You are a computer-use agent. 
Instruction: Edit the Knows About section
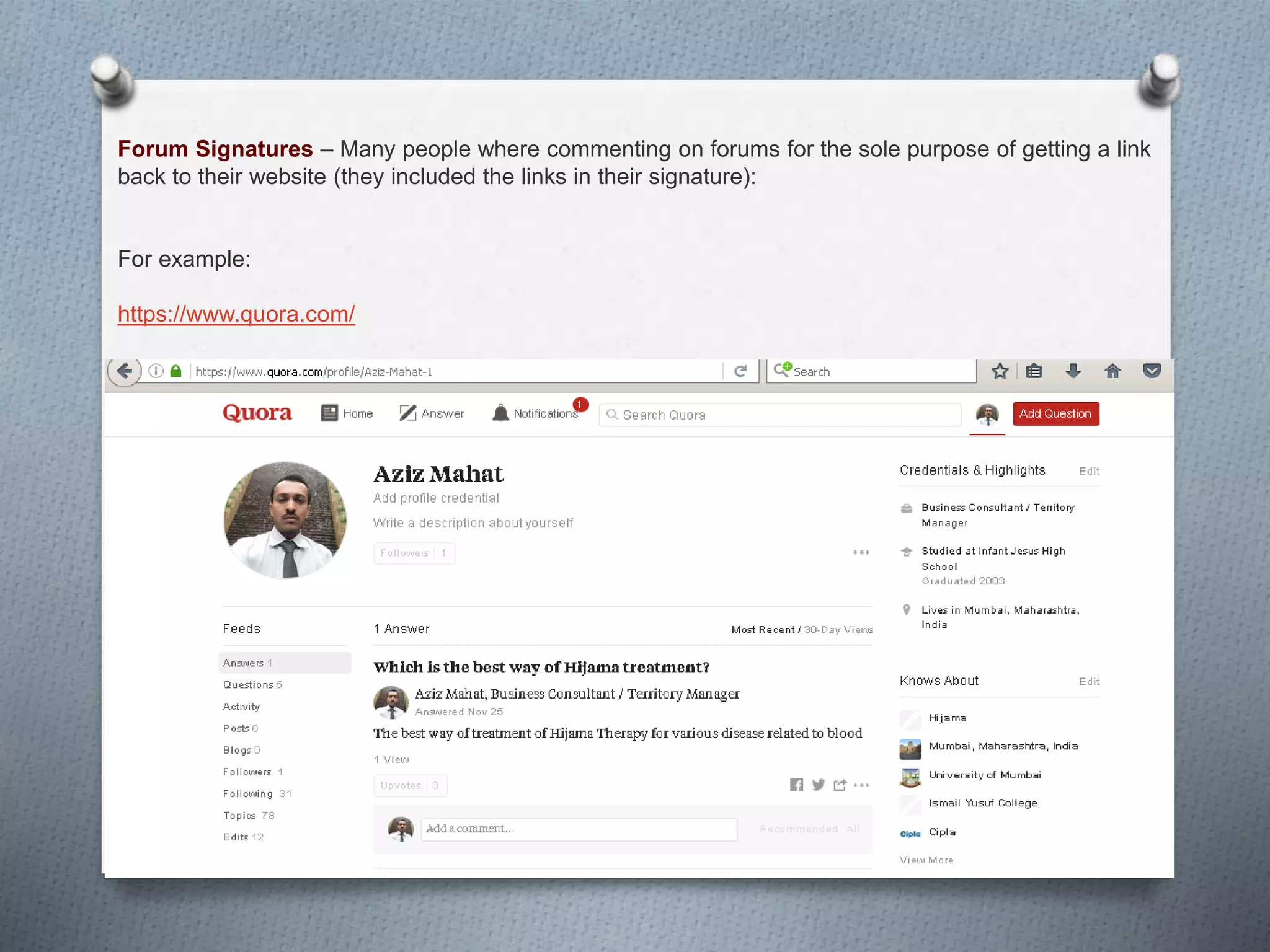(1089, 682)
